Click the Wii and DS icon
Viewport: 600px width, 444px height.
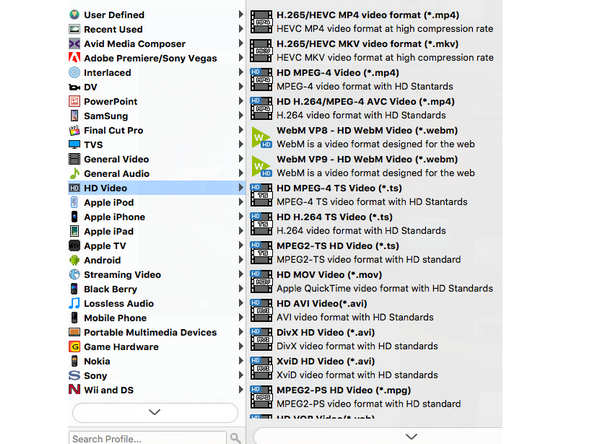pos(74,390)
